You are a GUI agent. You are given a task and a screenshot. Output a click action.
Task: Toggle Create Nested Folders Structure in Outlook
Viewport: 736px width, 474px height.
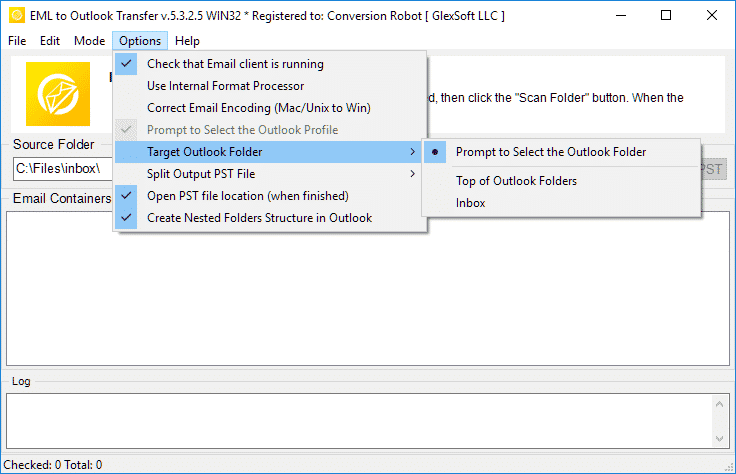click(x=270, y=218)
